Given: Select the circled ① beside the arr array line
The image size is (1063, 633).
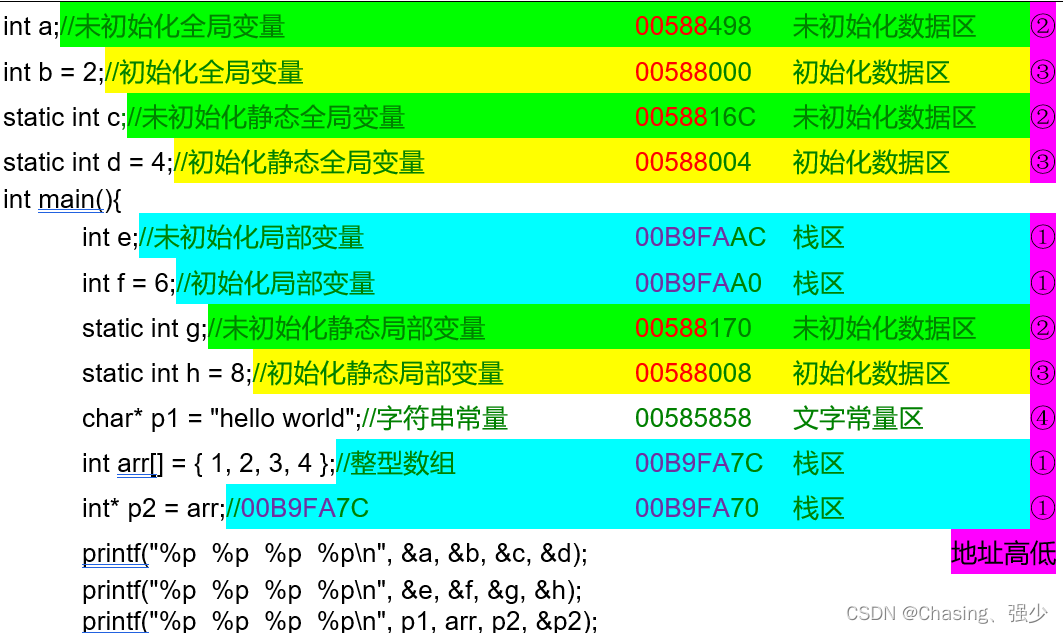Looking at the screenshot, I should 1044,463.
